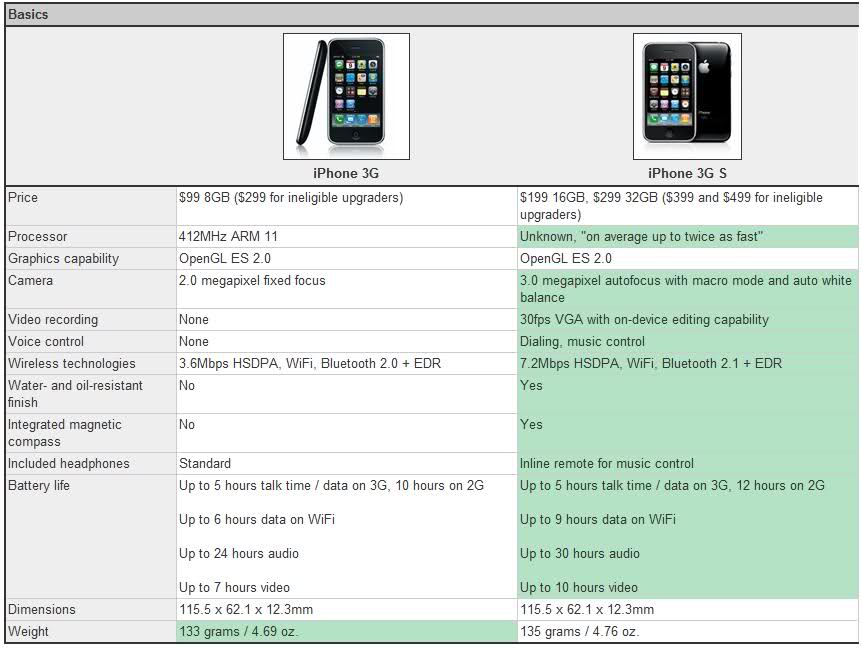
Task: Select the Camera row label
Action: tap(31, 281)
